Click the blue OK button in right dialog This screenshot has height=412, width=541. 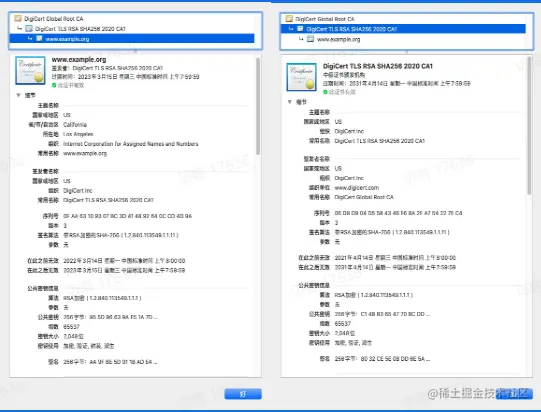(x=514, y=394)
